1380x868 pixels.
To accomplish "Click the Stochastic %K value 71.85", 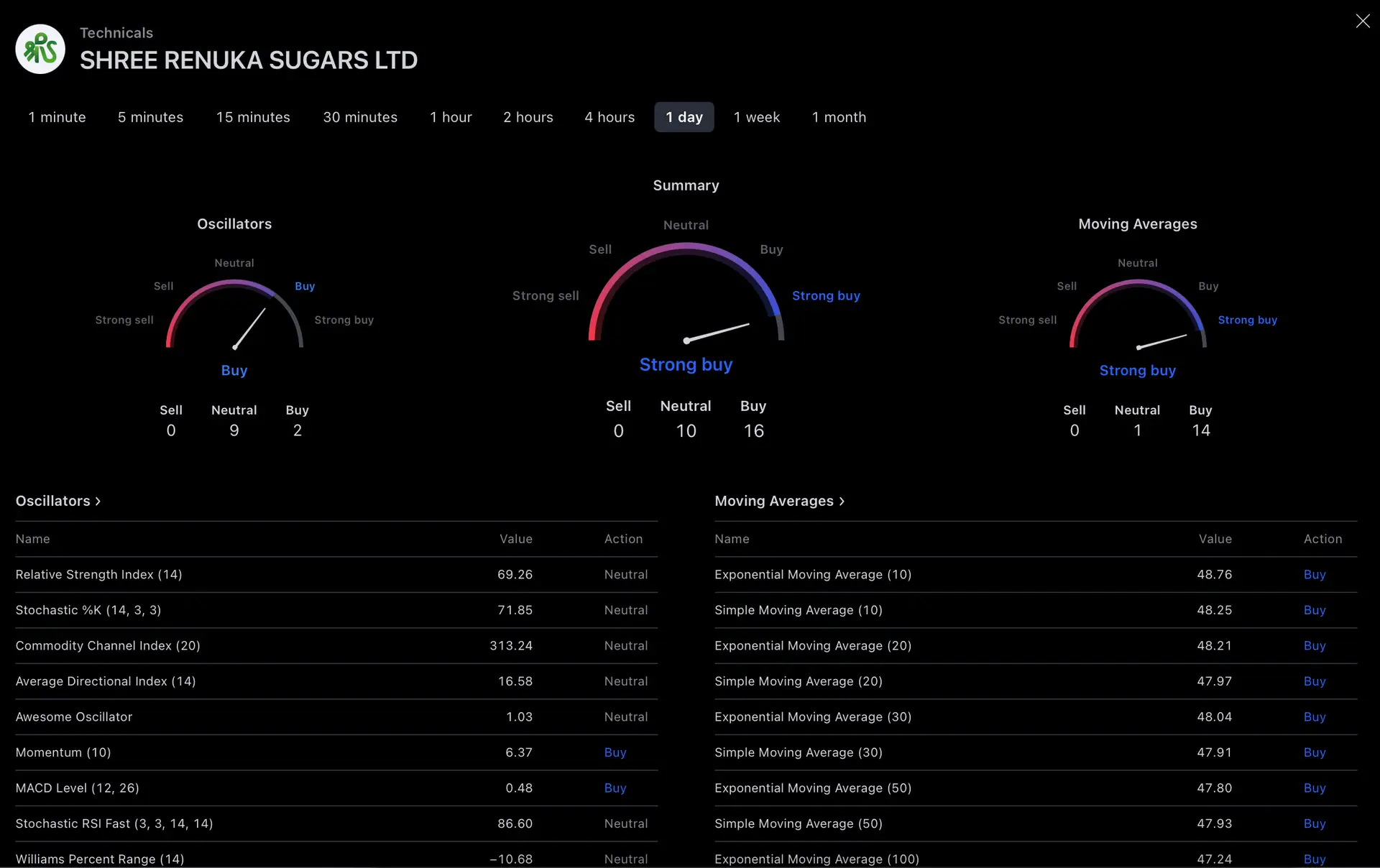I will click(x=515, y=610).
